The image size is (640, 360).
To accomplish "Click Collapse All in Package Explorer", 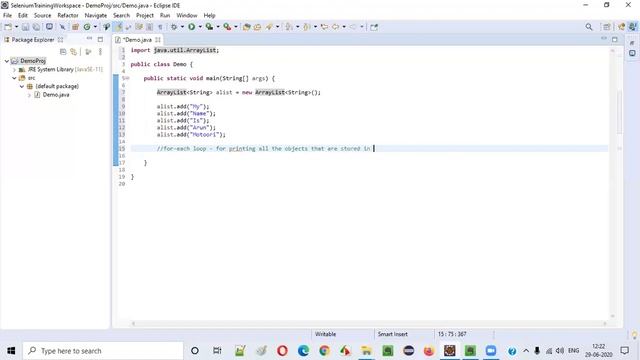I will click(x=63, y=52).
